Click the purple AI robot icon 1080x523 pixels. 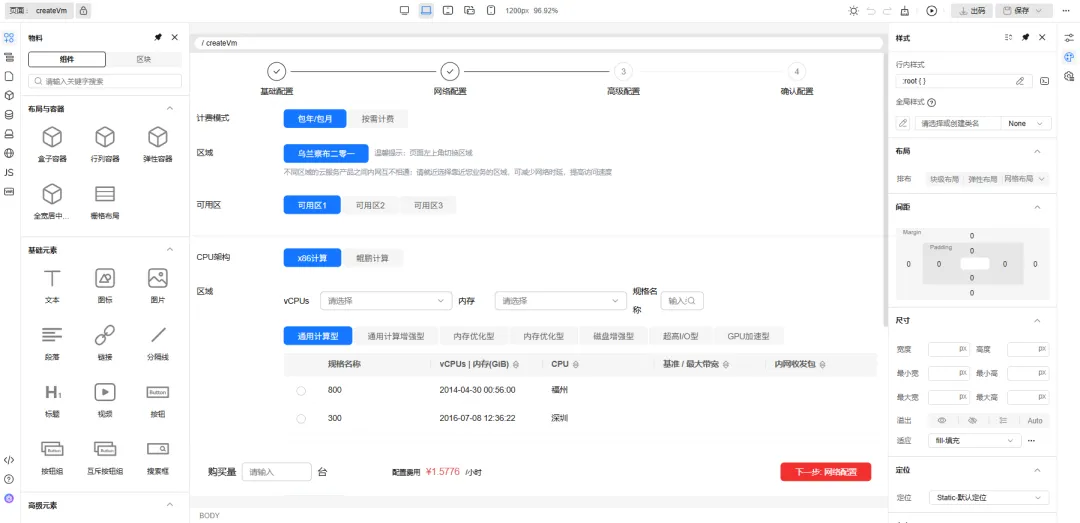coord(9,498)
